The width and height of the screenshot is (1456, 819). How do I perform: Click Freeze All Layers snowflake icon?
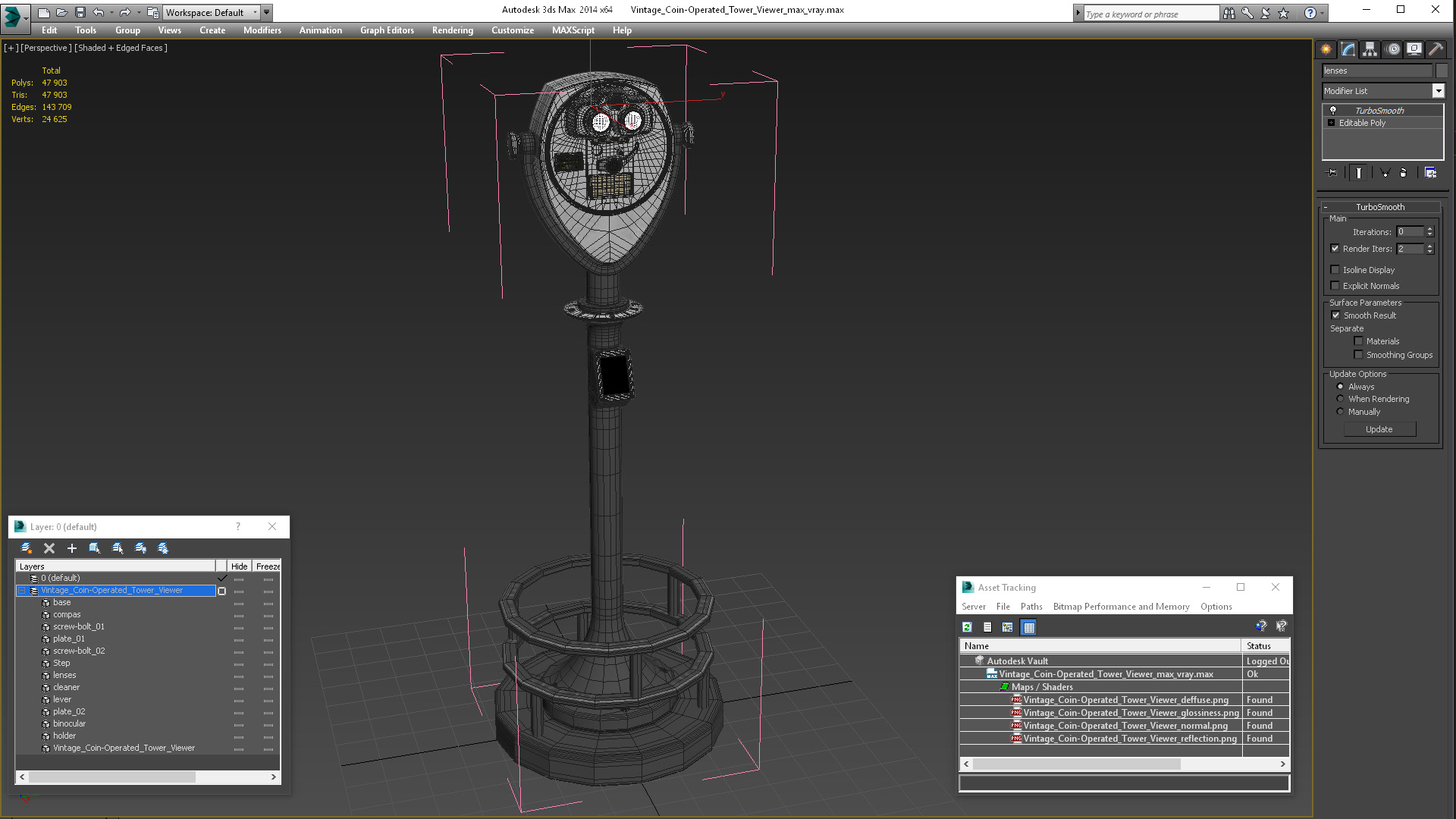pyautogui.click(x=163, y=548)
